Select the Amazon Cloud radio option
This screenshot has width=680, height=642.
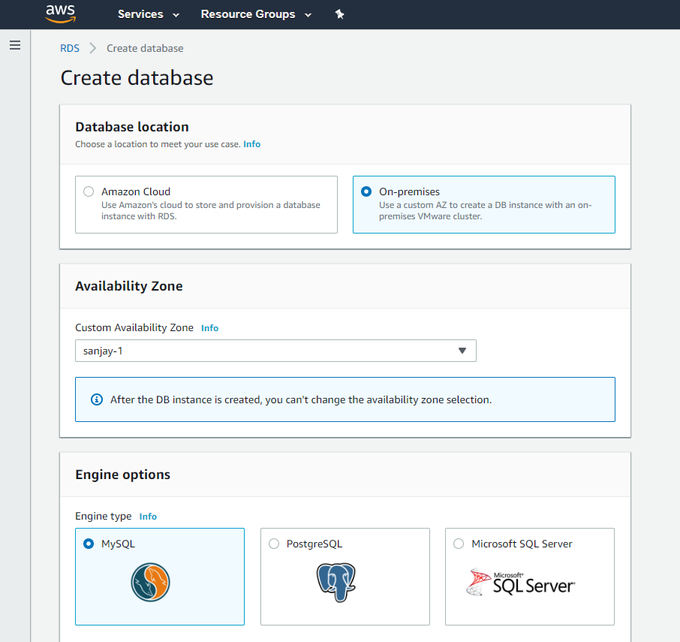click(88, 191)
